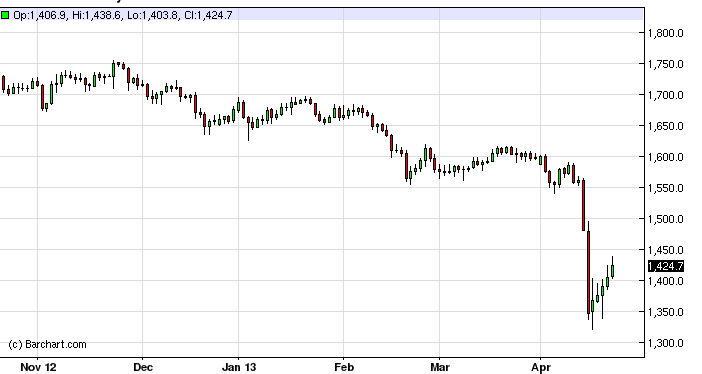Screen dimensions: 702x374
Task: Click the Mar date axis label
Action: 440,367
